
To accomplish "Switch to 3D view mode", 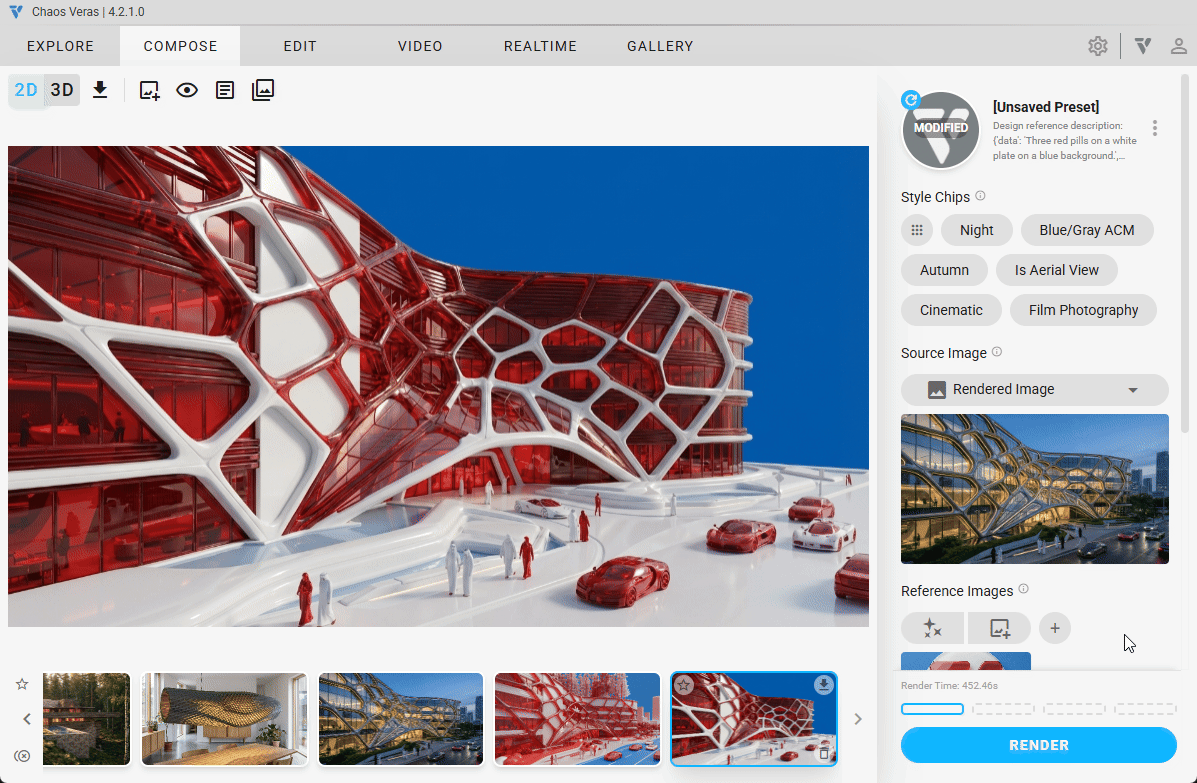I will tap(62, 90).
